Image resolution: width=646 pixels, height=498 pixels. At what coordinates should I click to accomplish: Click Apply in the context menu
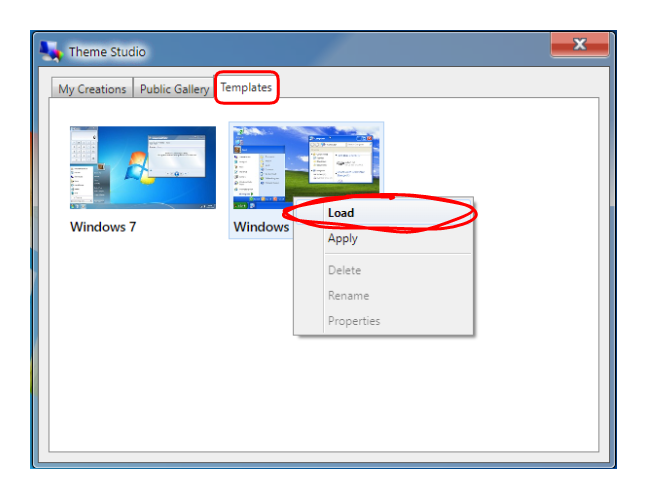click(342, 239)
